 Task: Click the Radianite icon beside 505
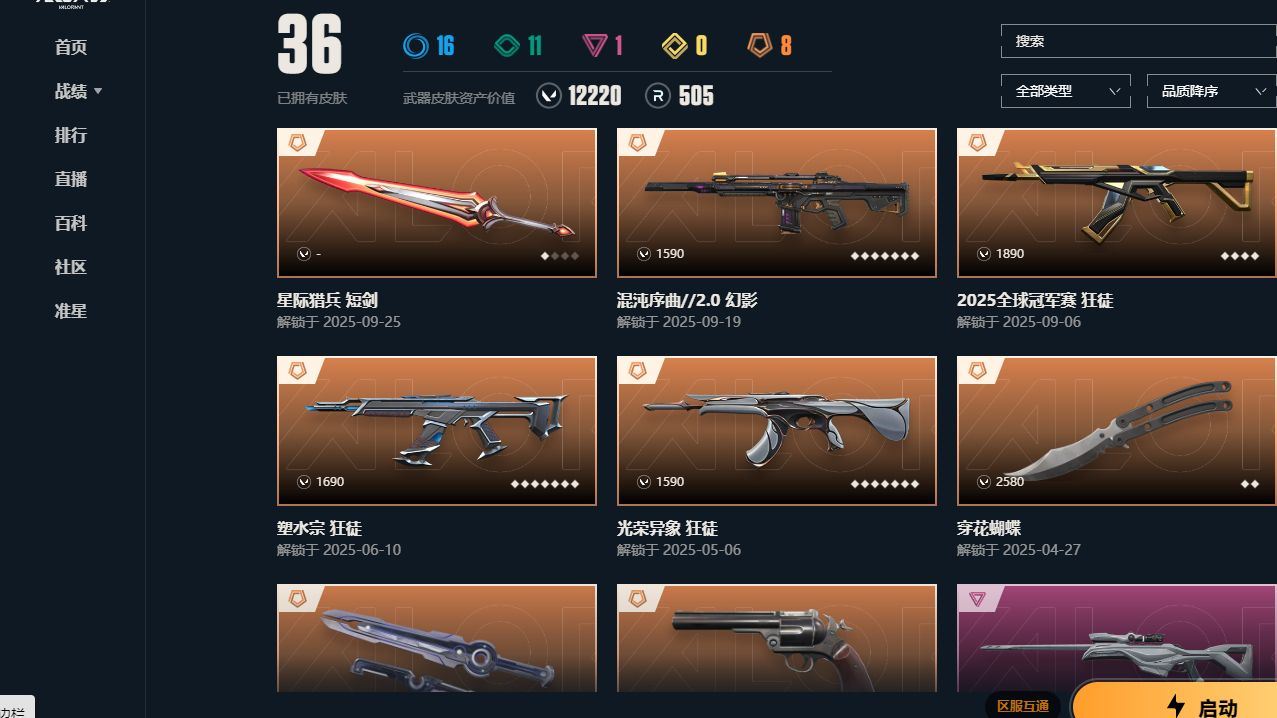657,96
